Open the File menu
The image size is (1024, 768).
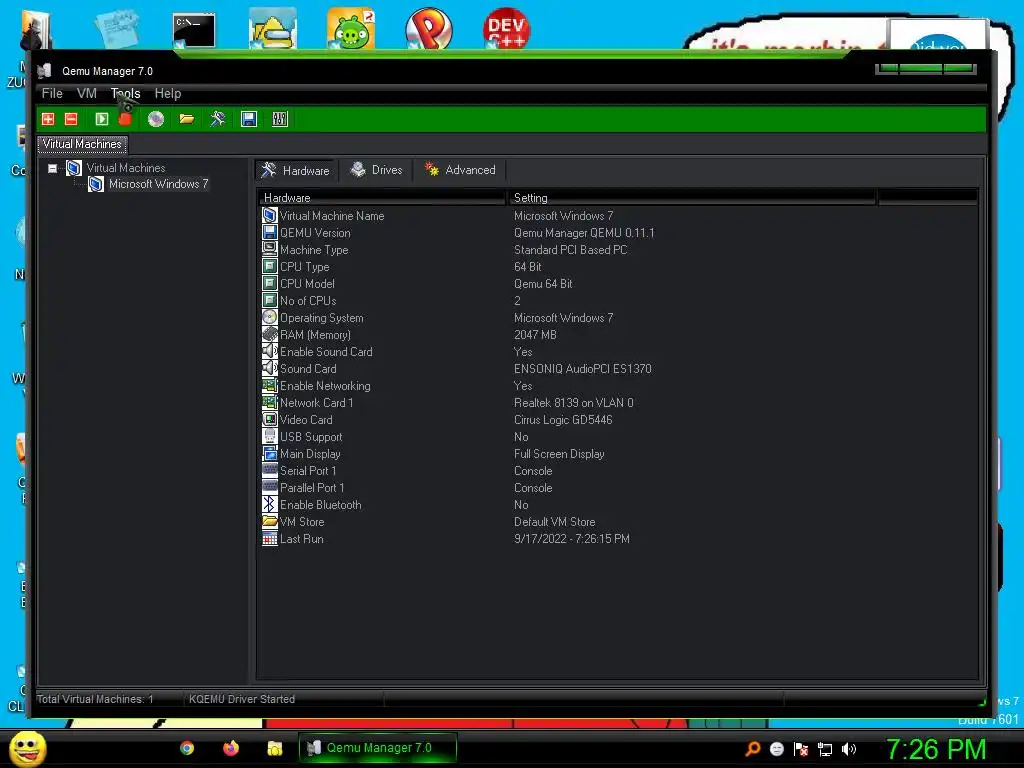[52, 93]
